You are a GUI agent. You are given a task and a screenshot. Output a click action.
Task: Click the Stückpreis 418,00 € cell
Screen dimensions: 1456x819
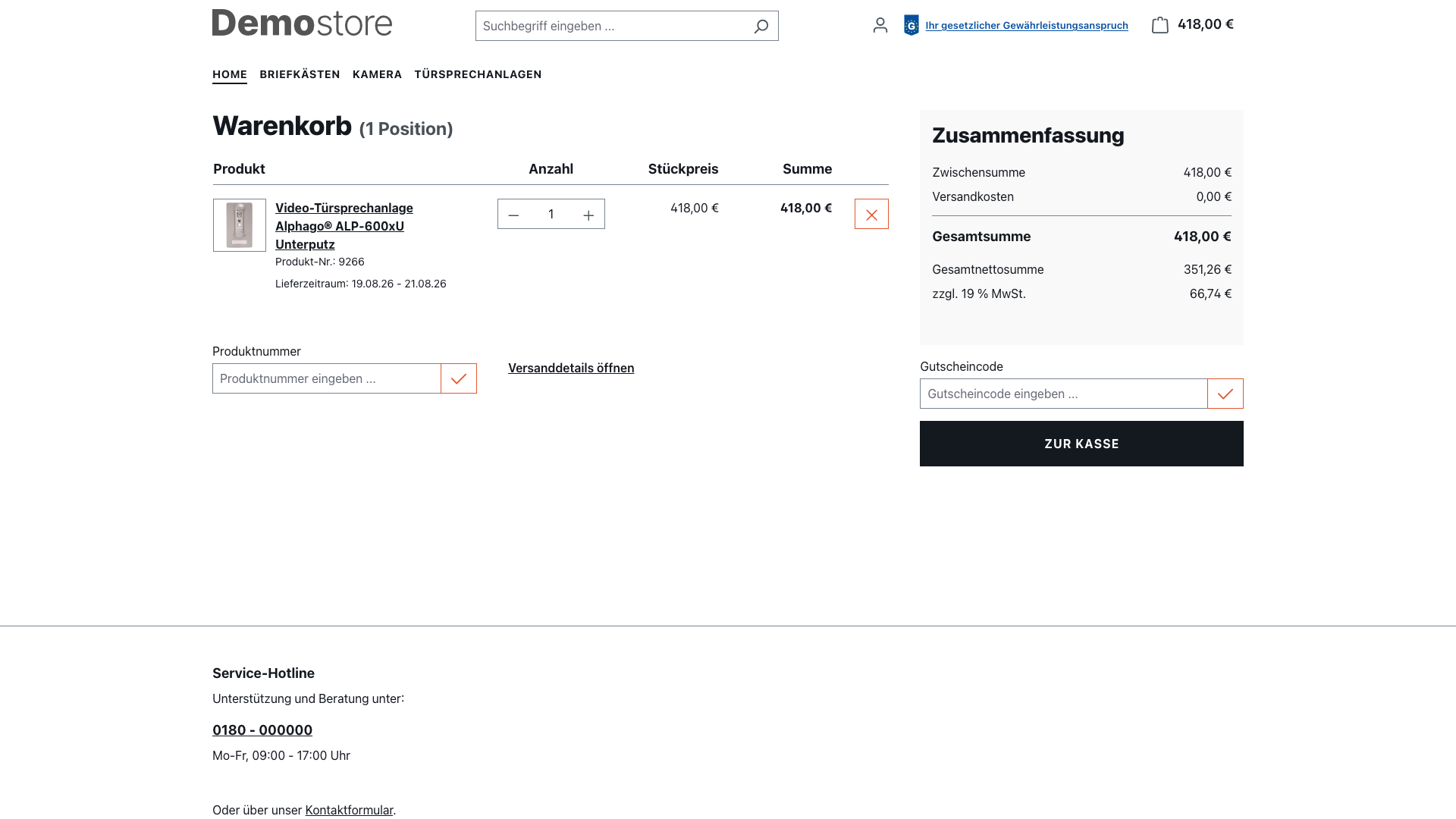(x=695, y=208)
